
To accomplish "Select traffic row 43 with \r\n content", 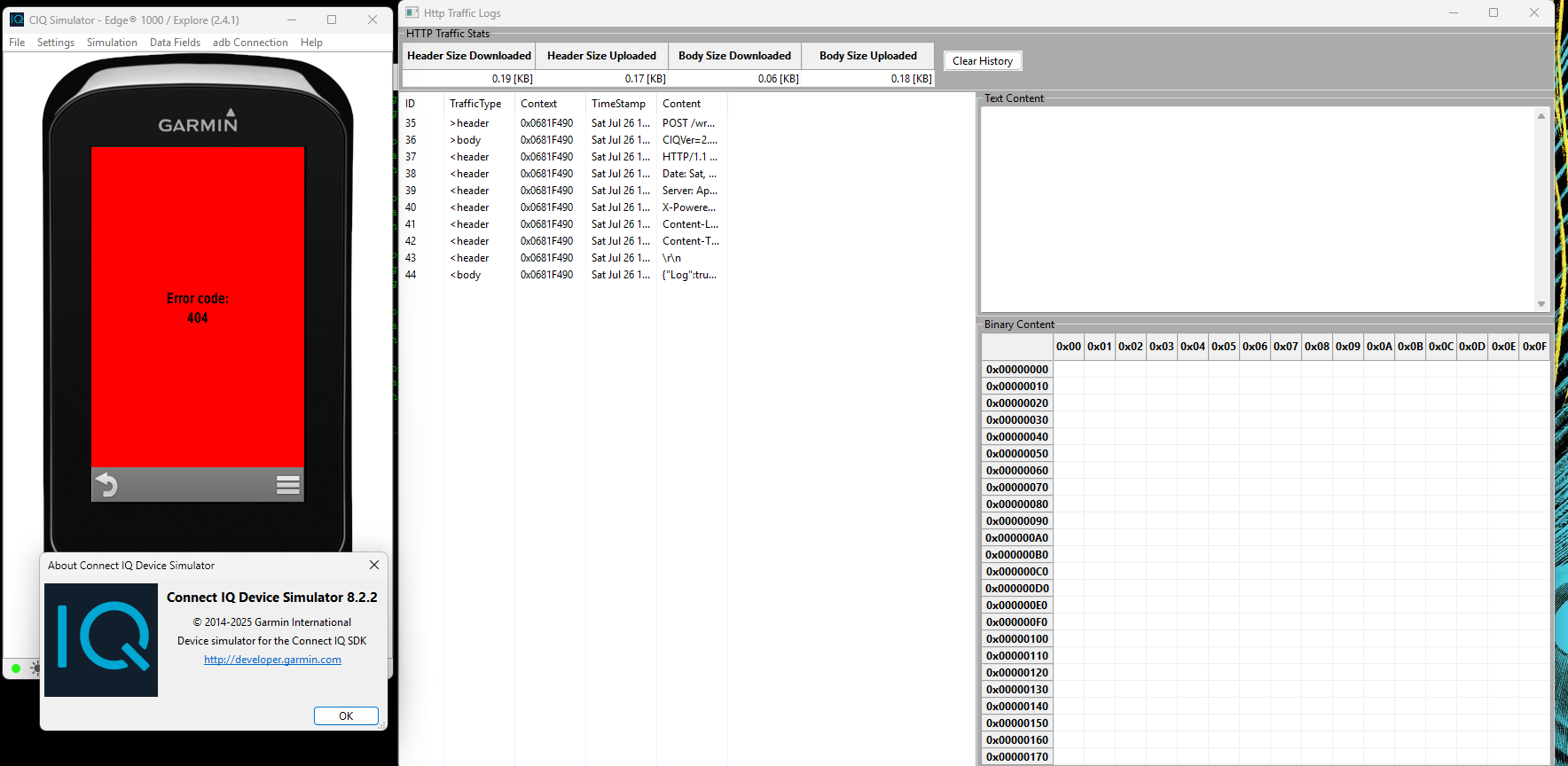I will point(563,258).
